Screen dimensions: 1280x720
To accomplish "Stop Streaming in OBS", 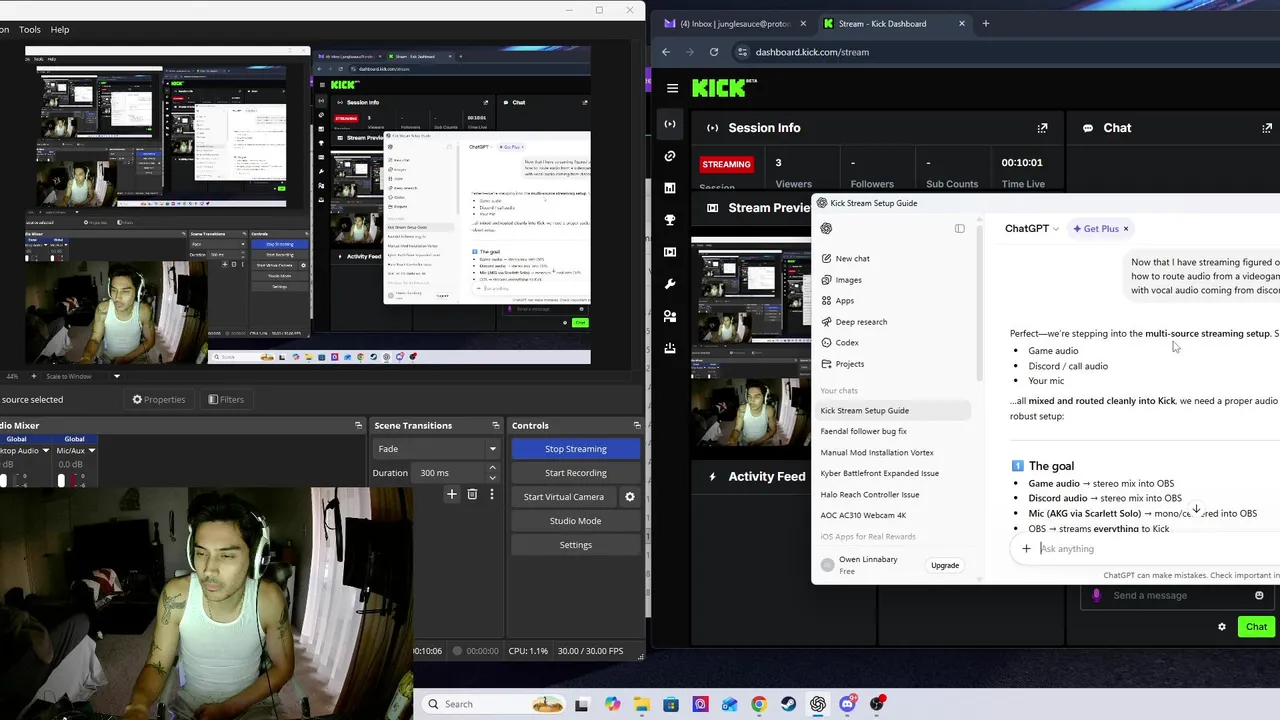I will (576, 449).
